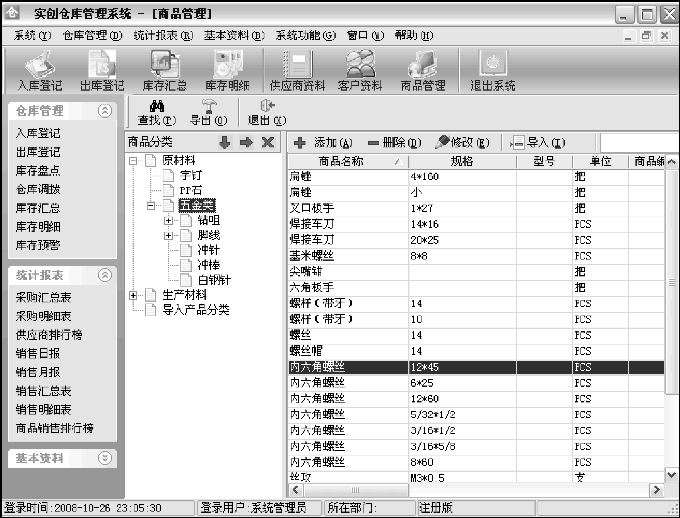
Task: Collapse the 五金类 tree node
Action: pos(150,206)
